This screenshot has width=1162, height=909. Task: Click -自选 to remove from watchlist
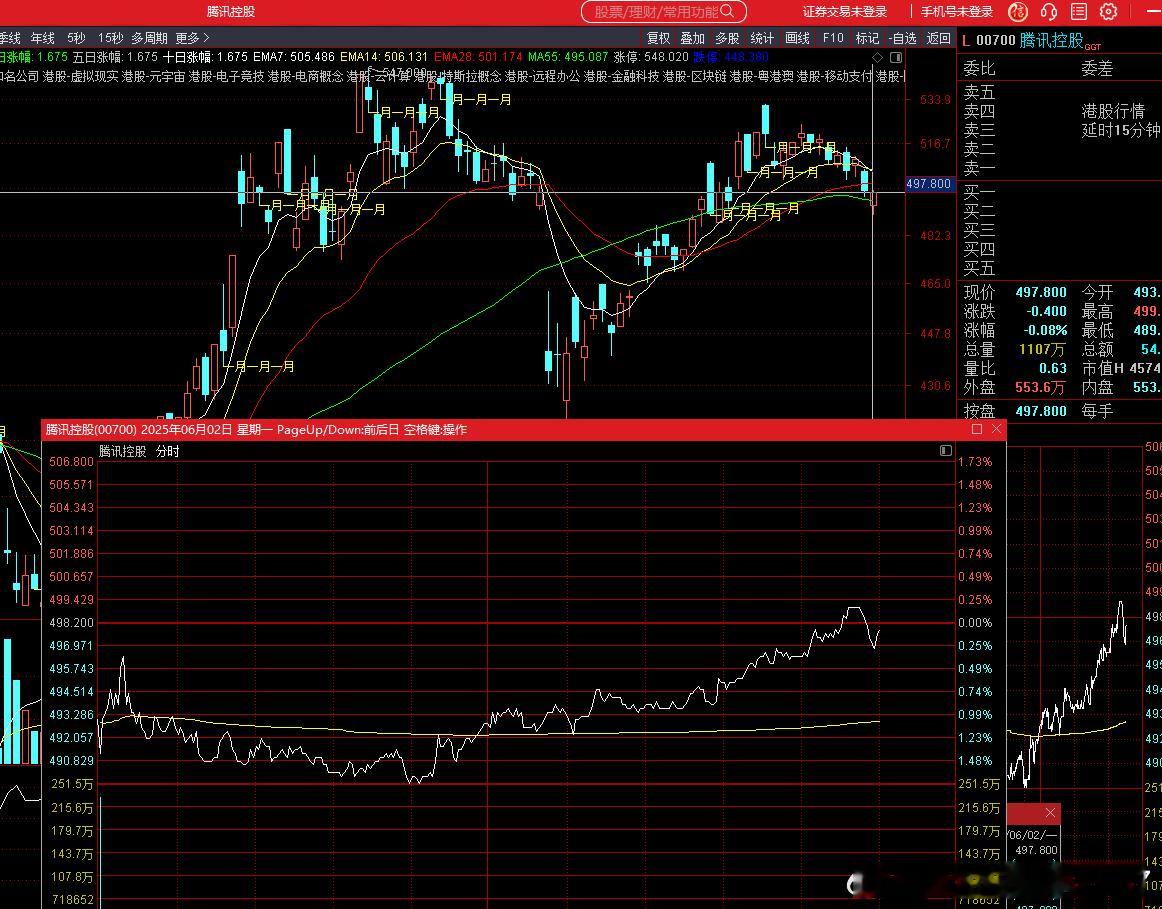pyautogui.click(x=903, y=38)
